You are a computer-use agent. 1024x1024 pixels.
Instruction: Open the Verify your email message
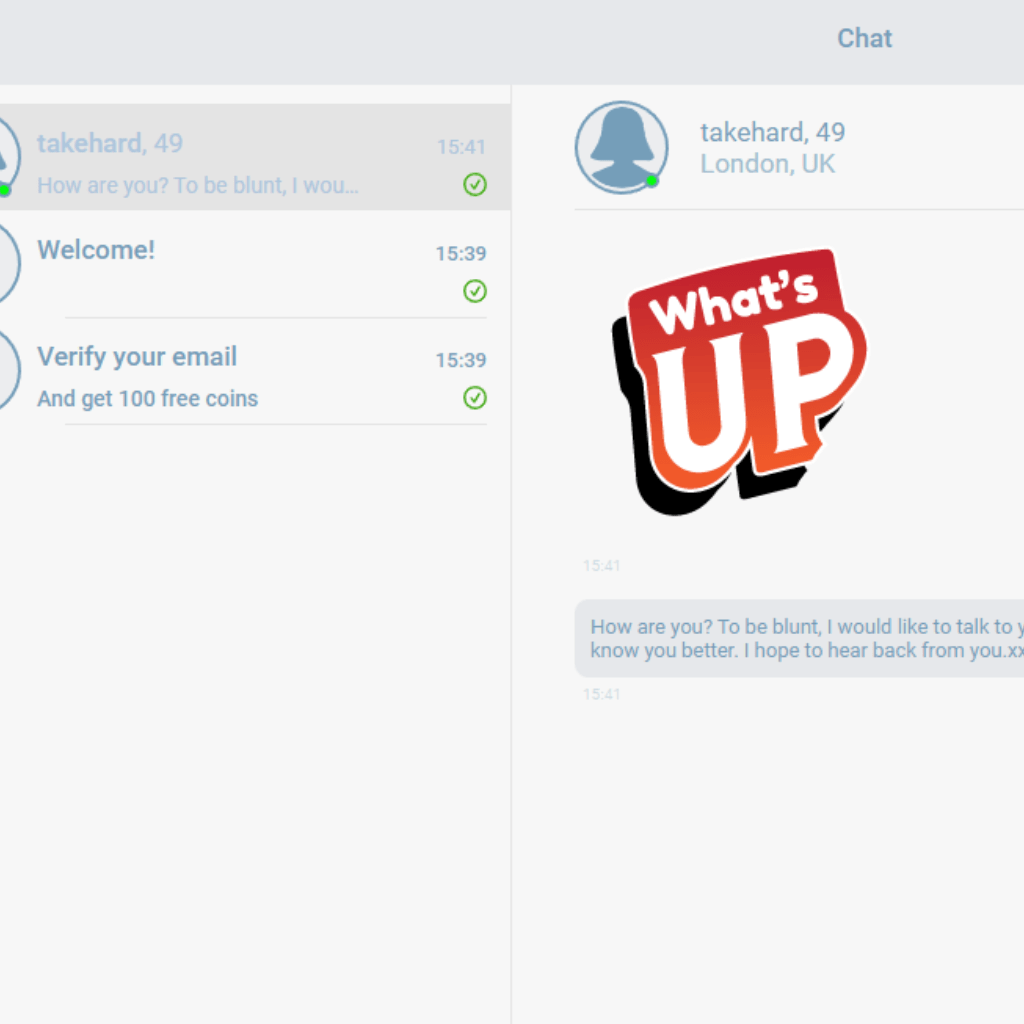pyautogui.click(x=255, y=371)
